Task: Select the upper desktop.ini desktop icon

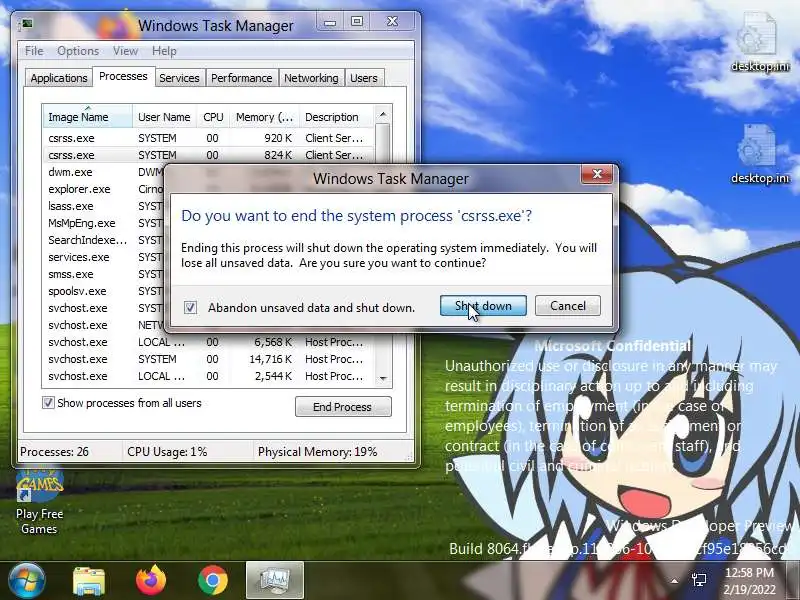Action: click(759, 42)
